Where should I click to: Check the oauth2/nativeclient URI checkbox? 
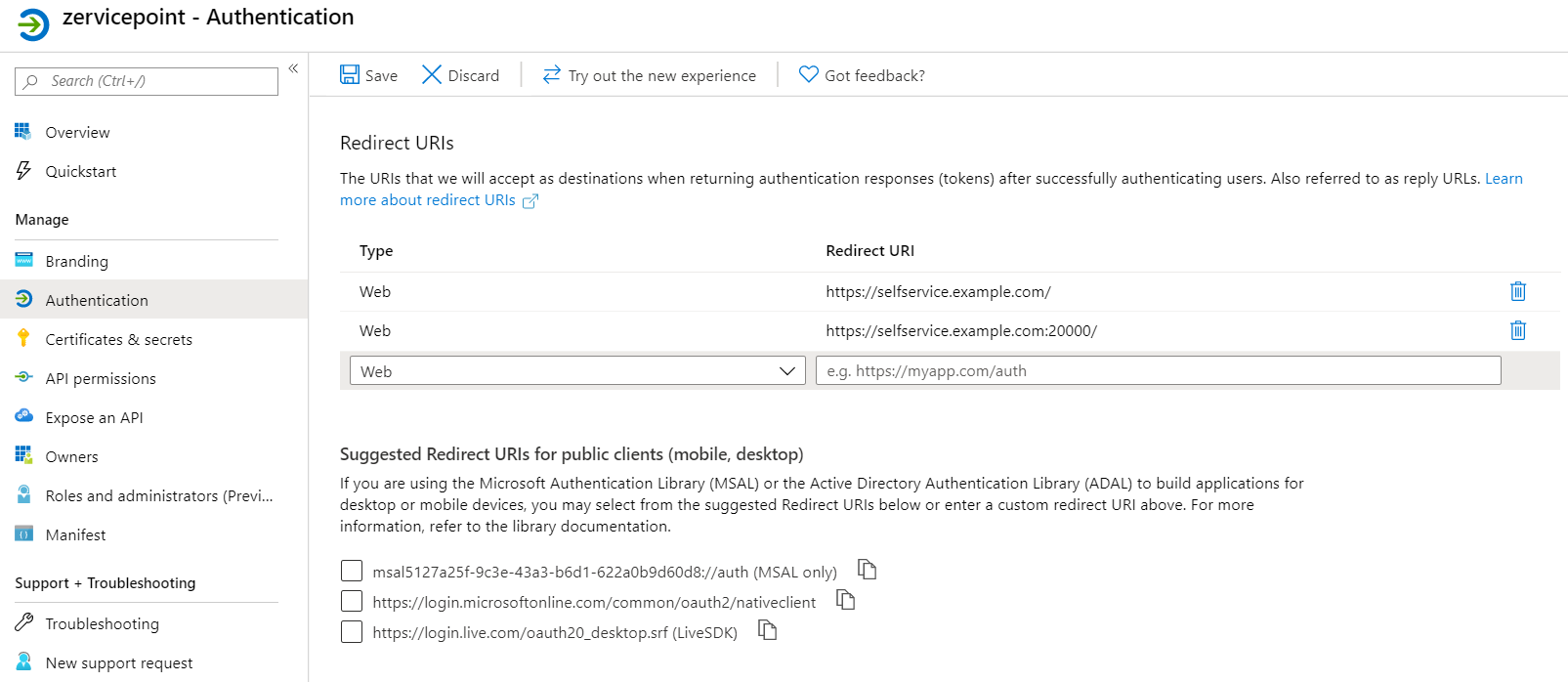(352, 601)
